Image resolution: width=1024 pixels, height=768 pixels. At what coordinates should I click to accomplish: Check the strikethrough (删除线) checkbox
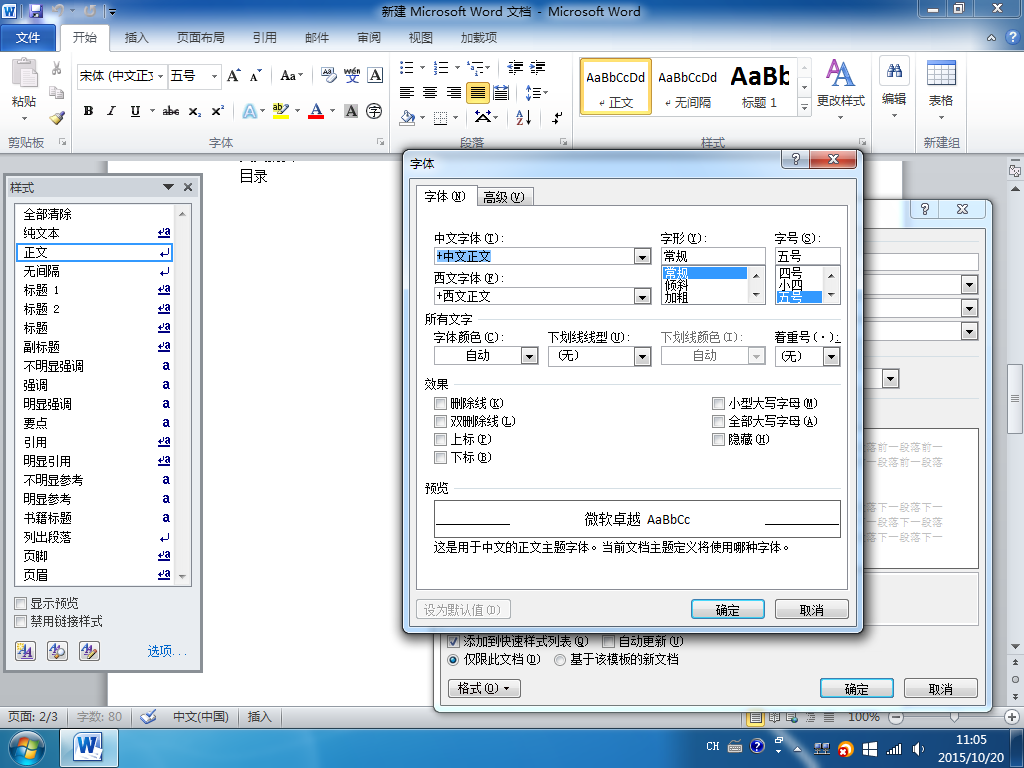tap(441, 404)
